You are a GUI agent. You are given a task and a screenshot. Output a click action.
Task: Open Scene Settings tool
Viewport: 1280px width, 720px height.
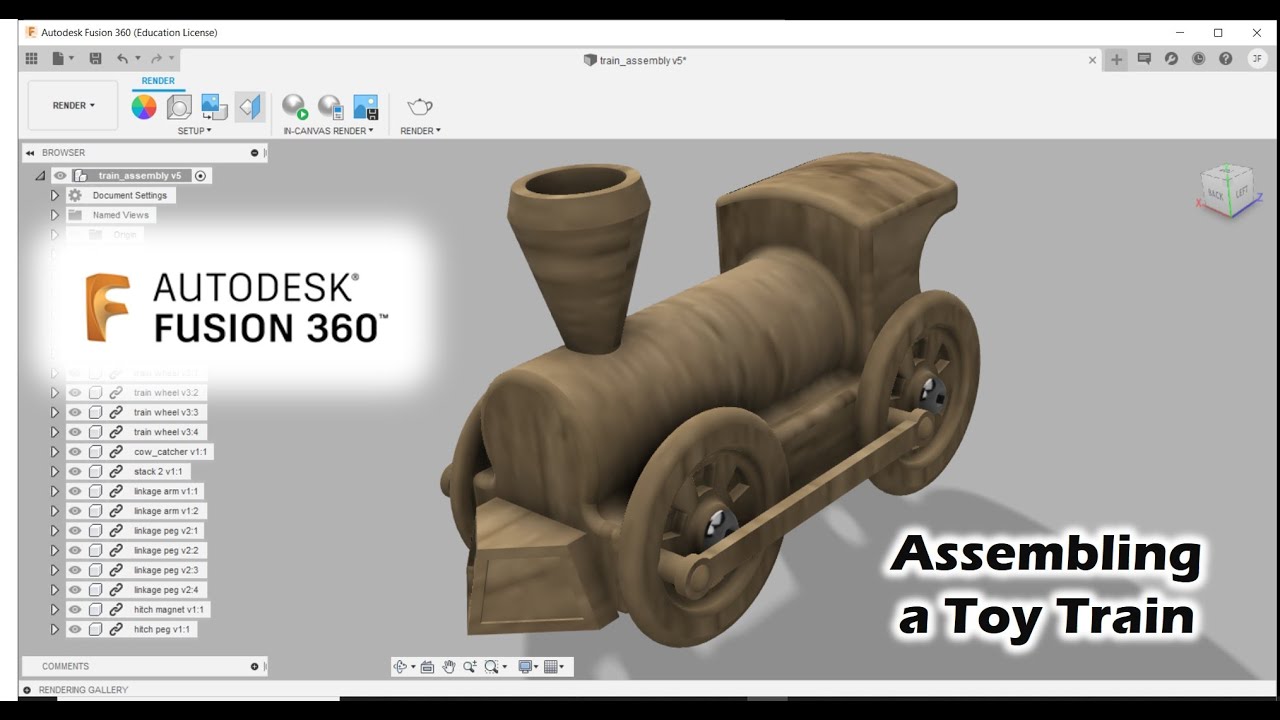(179, 107)
